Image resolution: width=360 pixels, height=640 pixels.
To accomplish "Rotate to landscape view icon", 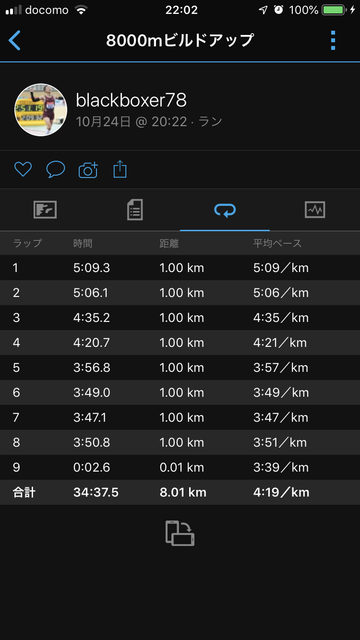I will click(x=180, y=533).
